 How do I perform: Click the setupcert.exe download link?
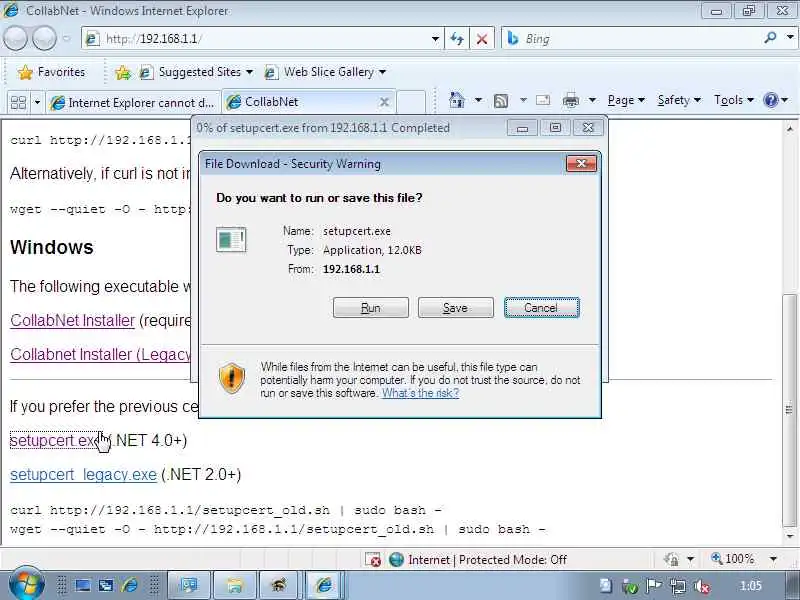pos(56,440)
